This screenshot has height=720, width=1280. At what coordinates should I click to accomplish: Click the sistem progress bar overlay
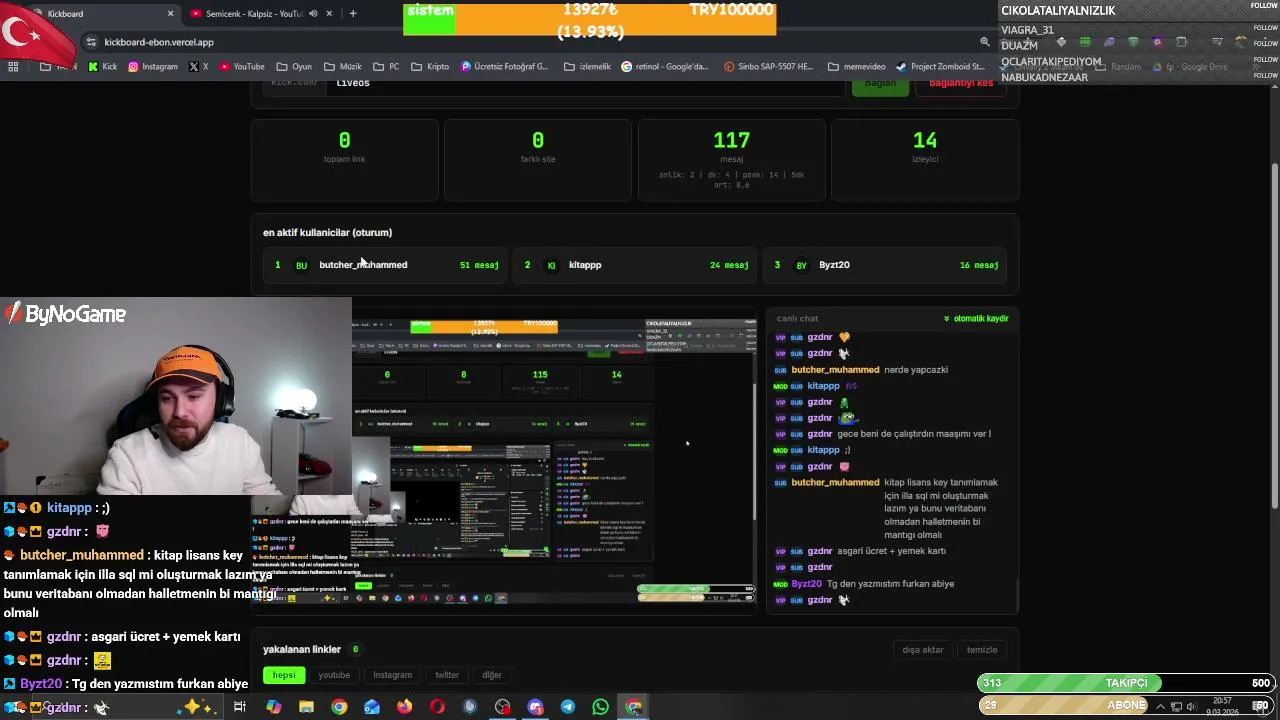tap(590, 20)
